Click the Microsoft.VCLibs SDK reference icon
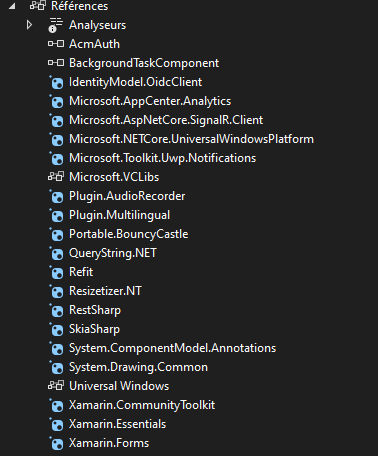378x456 pixels. click(56, 176)
